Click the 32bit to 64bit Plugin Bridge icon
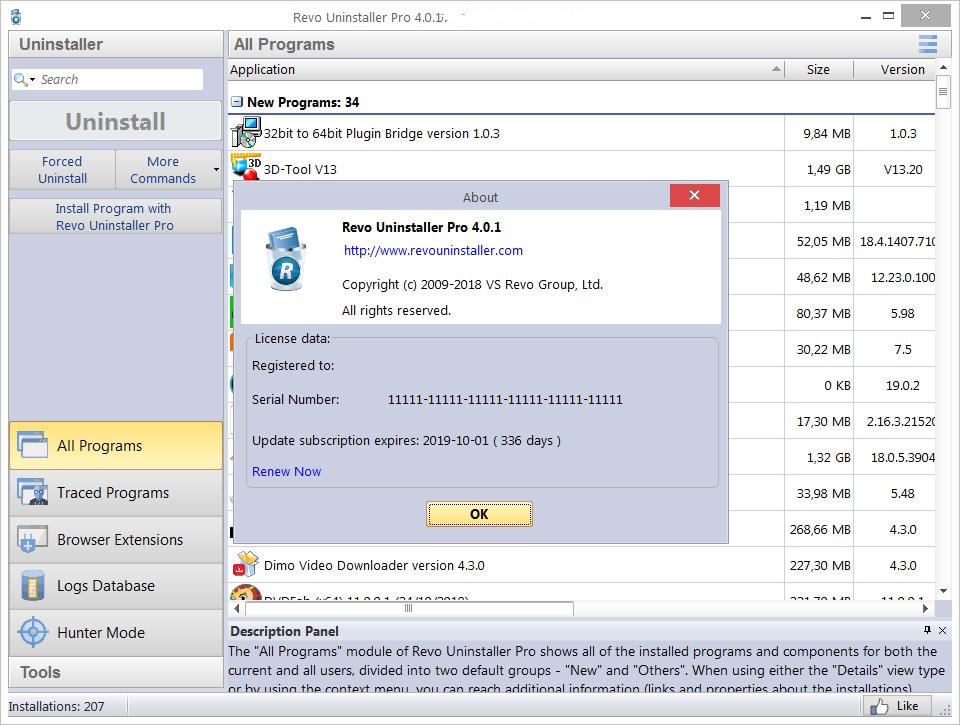 tap(246, 132)
